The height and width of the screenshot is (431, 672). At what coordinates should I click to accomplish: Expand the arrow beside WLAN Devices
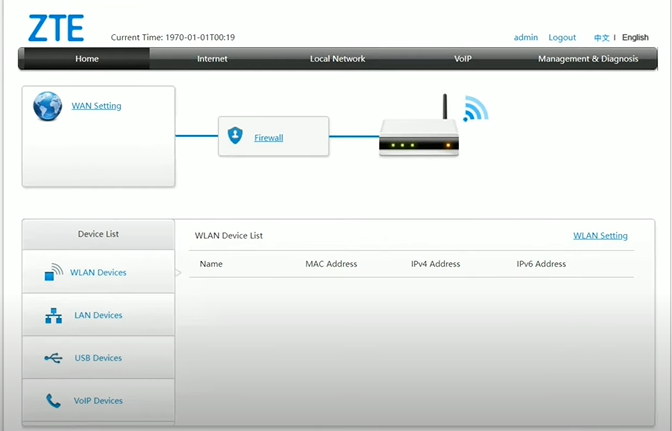pos(179,272)
